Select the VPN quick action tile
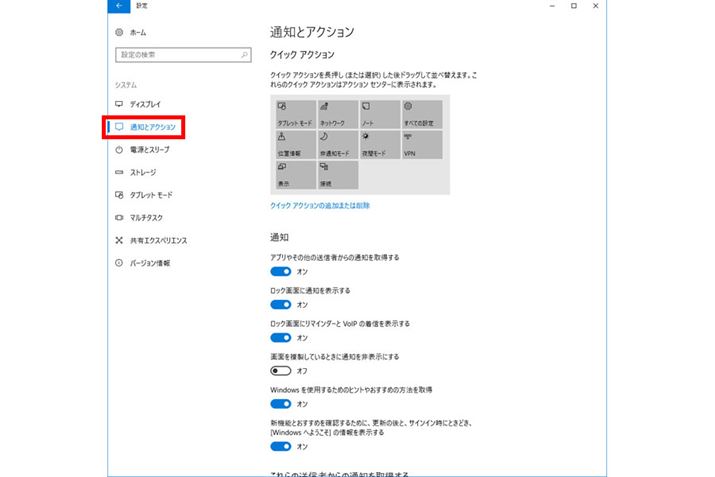 [423, 144]
